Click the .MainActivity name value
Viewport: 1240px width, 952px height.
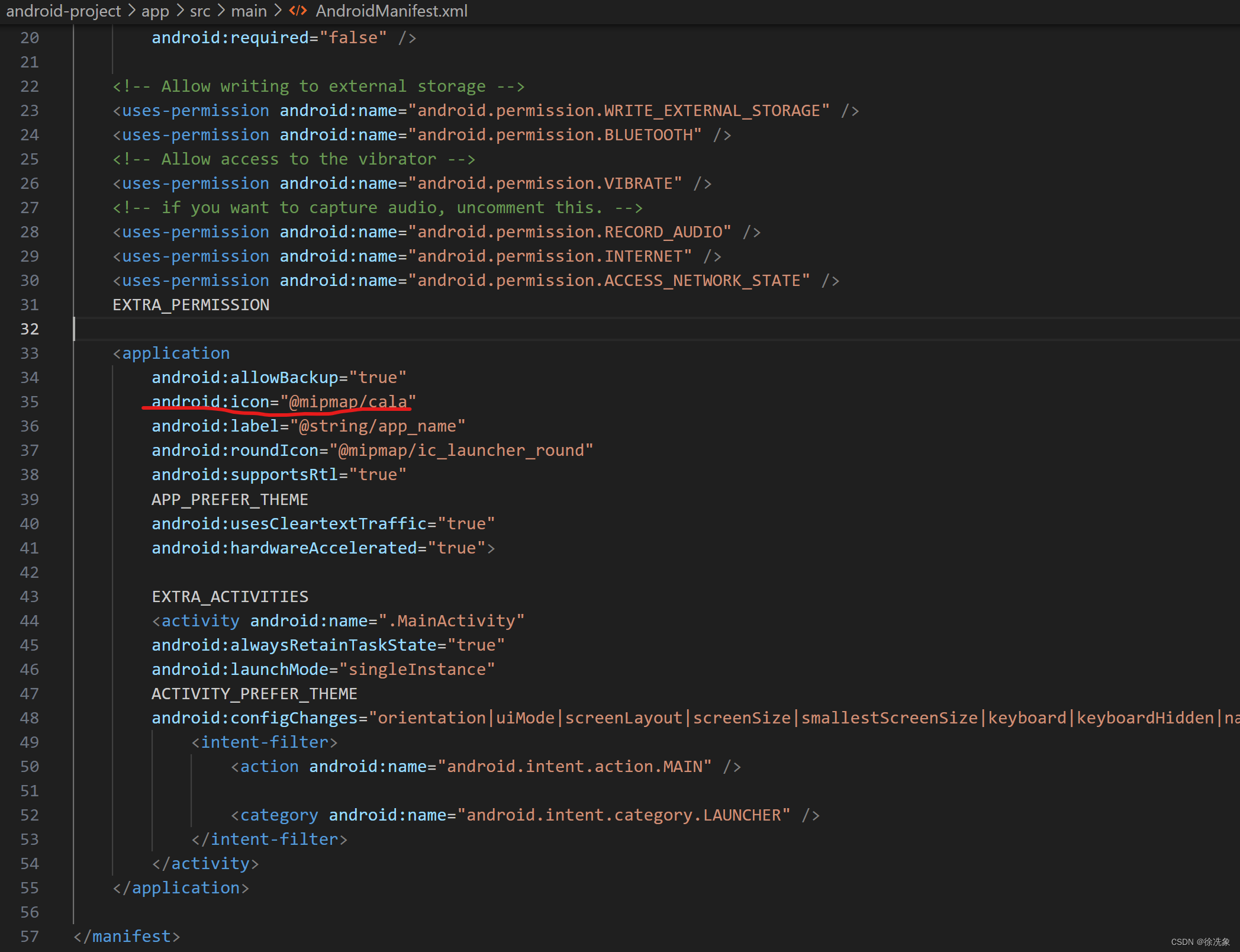coord(451,621)
